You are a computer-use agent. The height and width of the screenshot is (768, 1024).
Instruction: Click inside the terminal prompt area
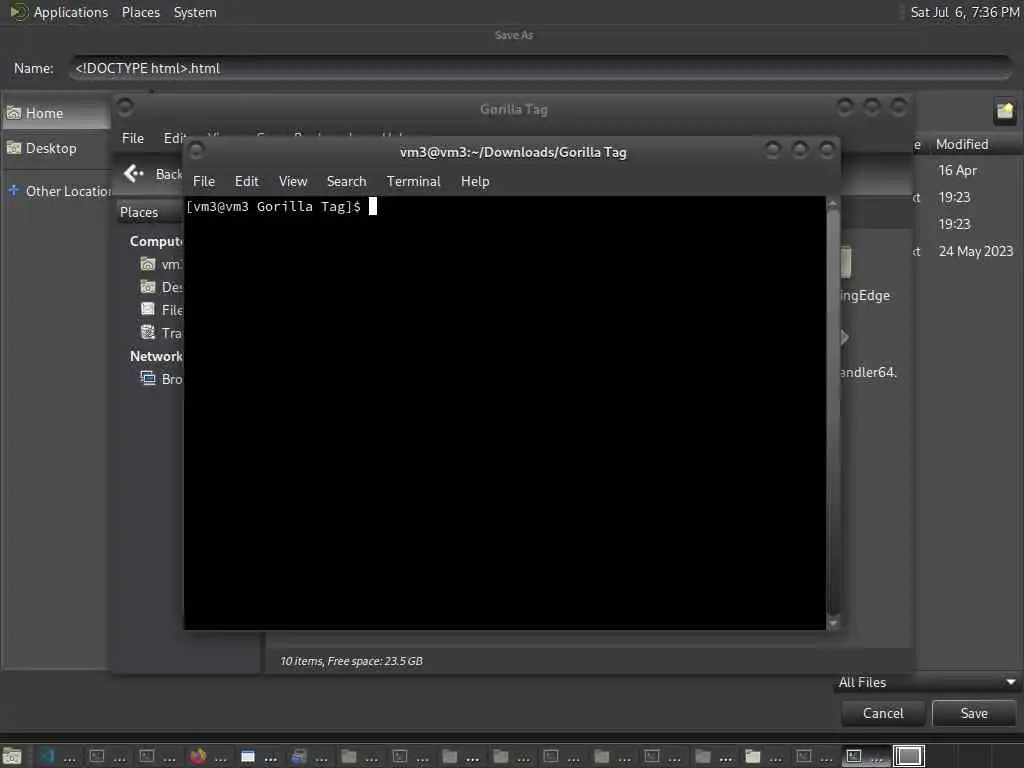(504, 413)
